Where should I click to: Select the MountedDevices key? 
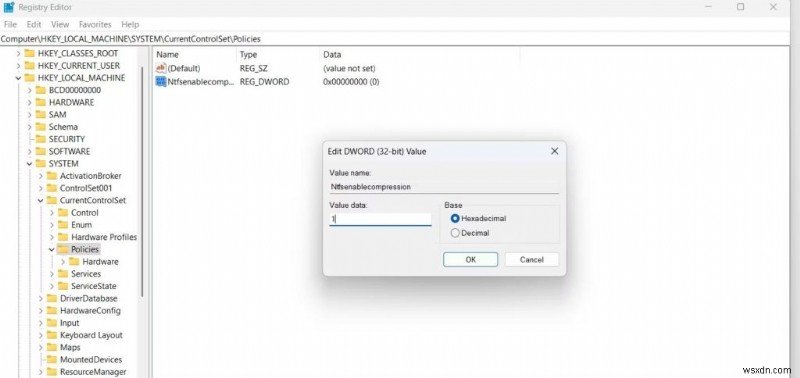pos(91,359)
